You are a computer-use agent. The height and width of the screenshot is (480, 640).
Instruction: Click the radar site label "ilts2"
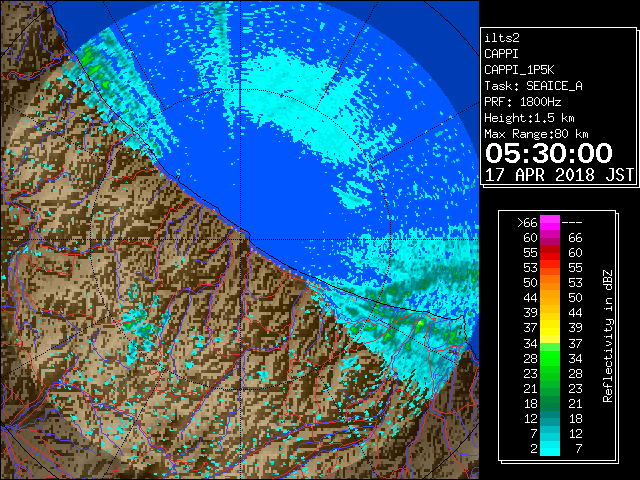[x=502, y=38]
